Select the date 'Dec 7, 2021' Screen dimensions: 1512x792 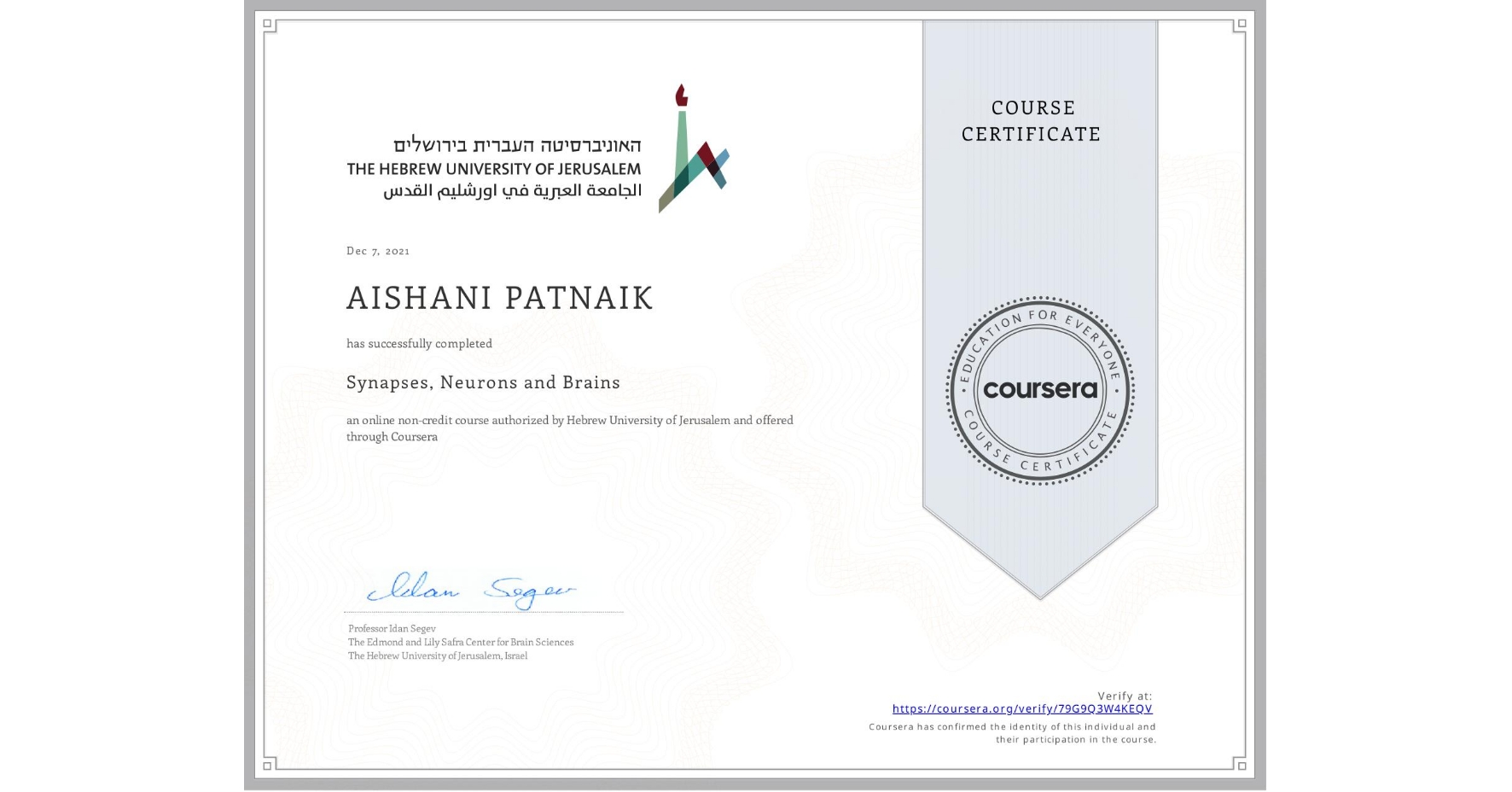coord(378,250)
